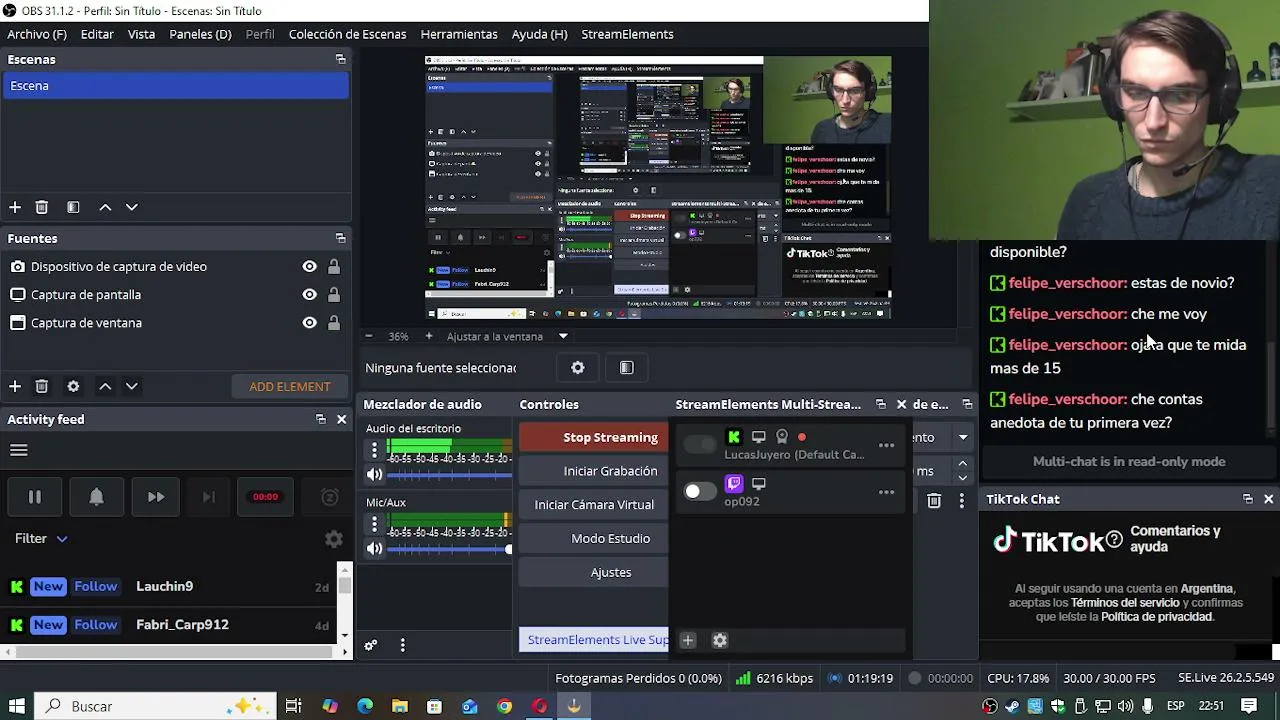Move scene up in Escenas panel
The height and width of the screenshot is (720, 1280).
[105, 207]
